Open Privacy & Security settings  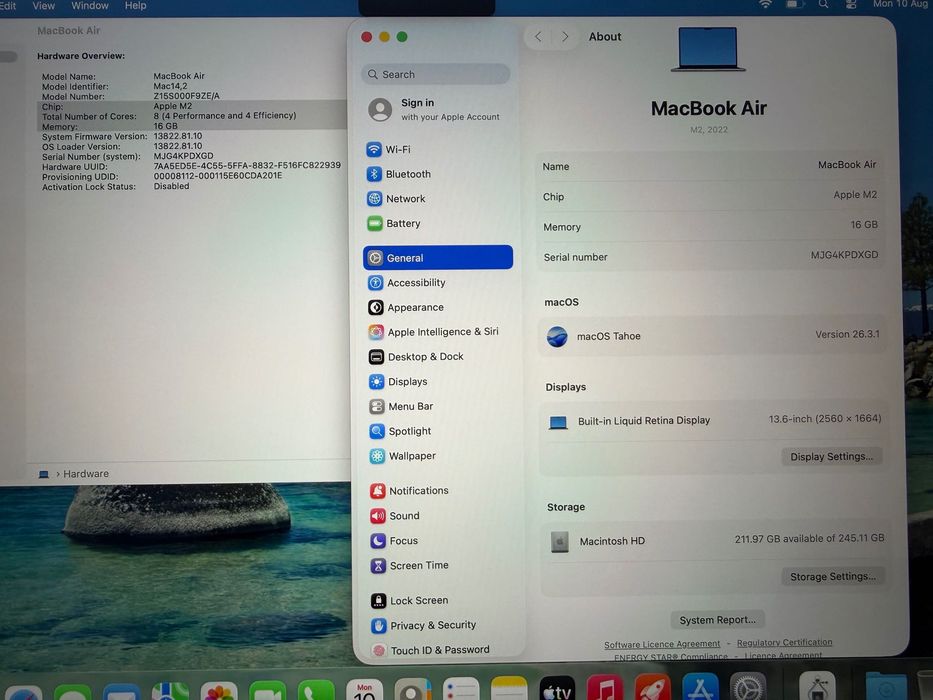tap(424, 626)
